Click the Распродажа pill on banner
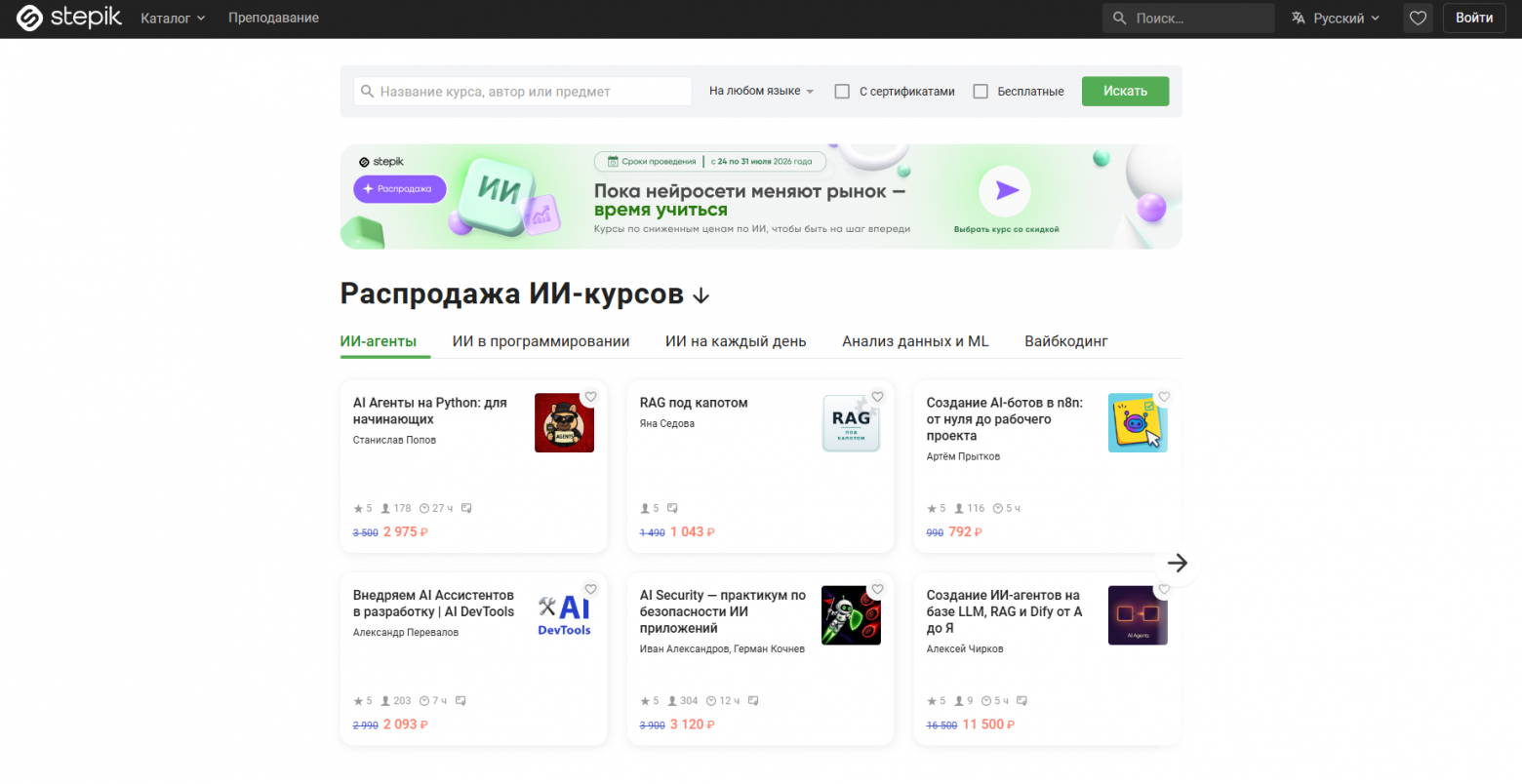The height and width of the screenshot is (784, 1522). coord(399,188)
